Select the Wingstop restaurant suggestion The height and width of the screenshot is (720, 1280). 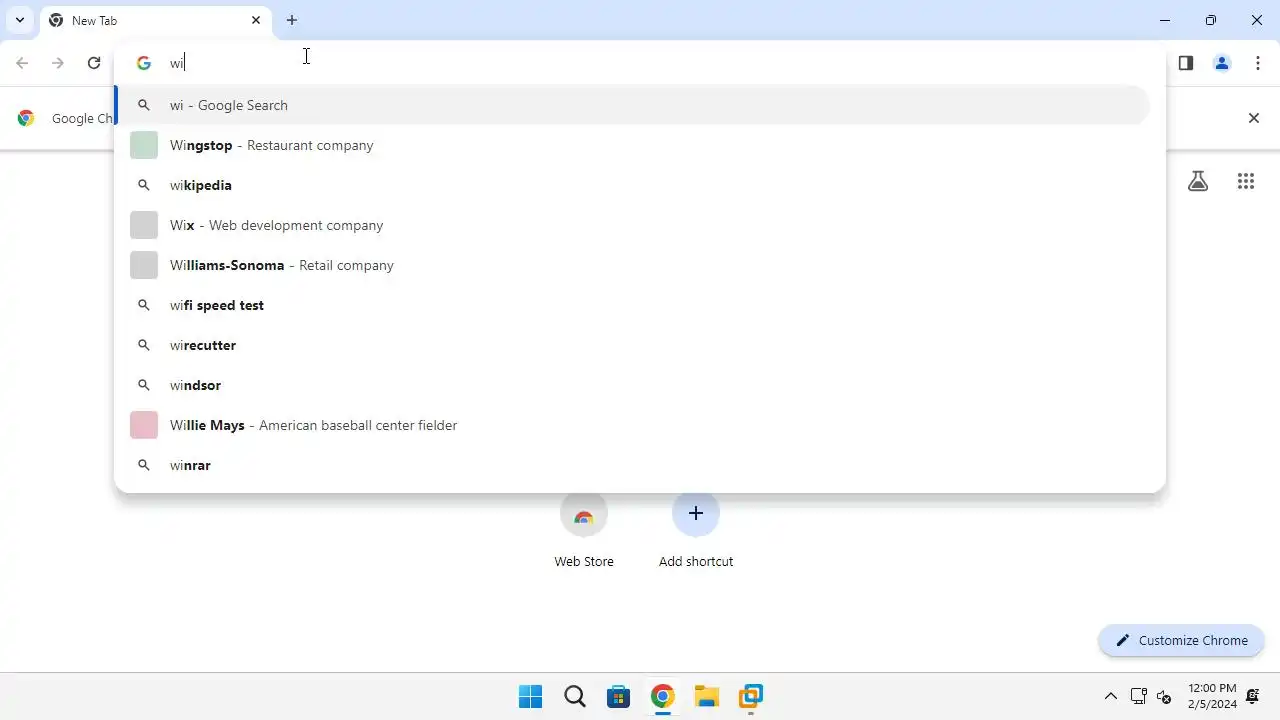point(632,145)
